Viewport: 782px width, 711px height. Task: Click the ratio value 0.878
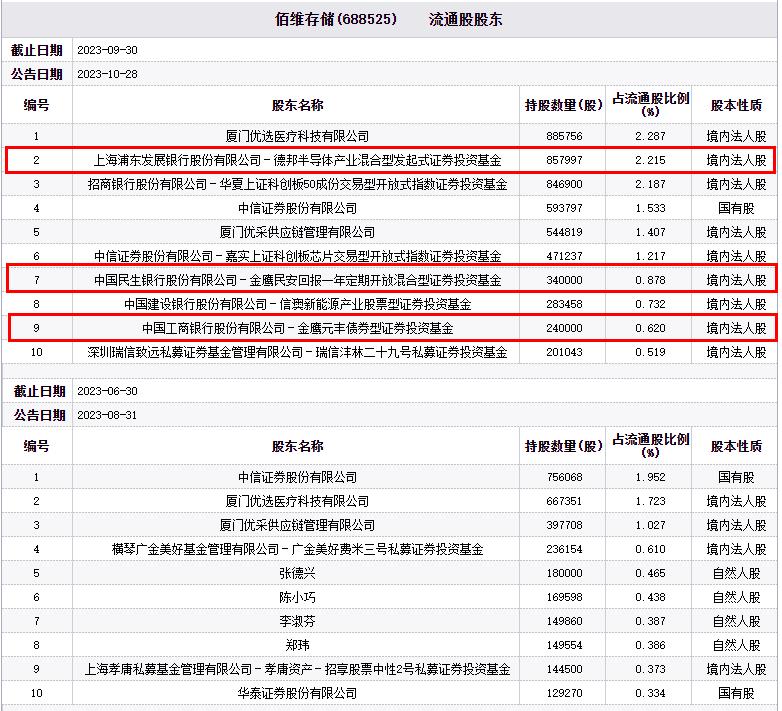[x=650, y=280]
